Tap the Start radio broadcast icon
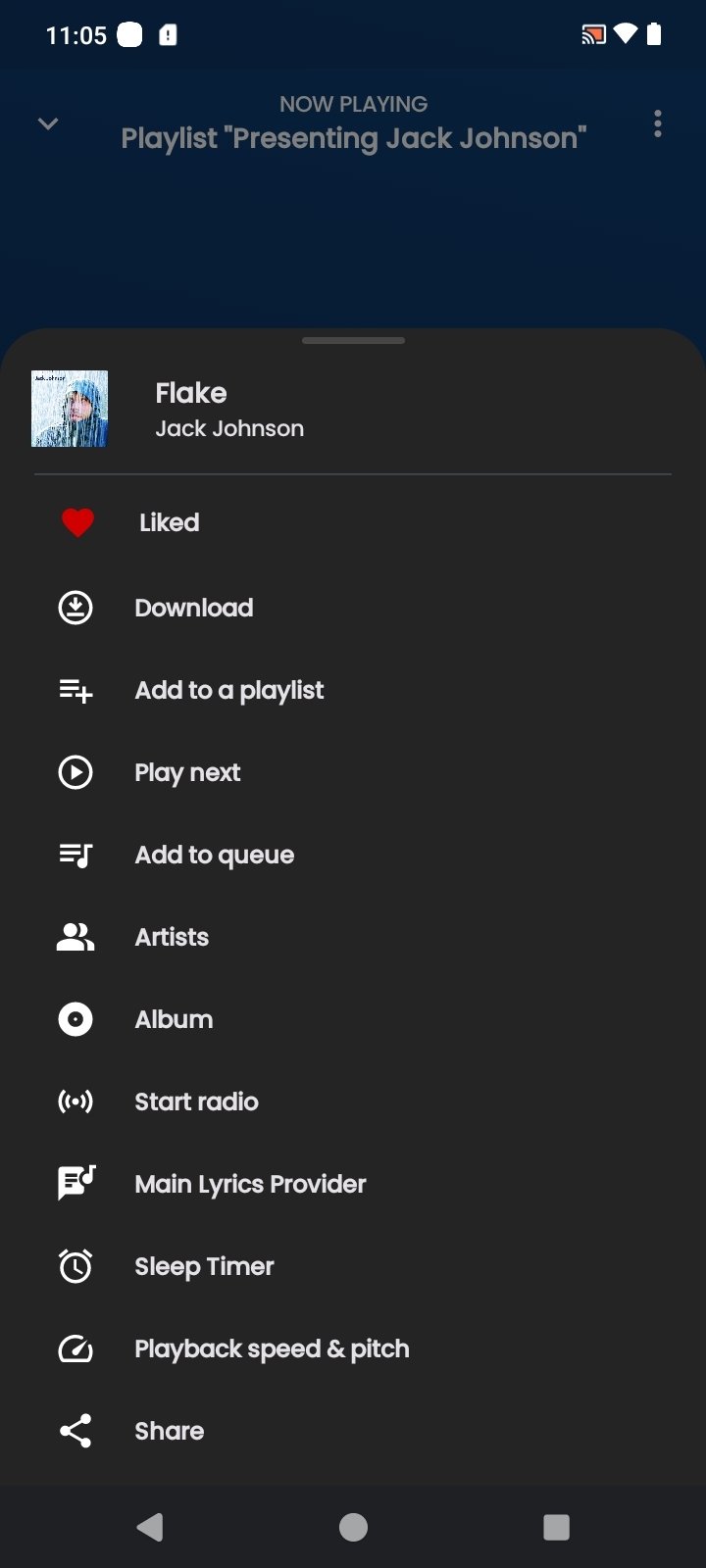Viewport: 706px width, 1568px height. [76, 1102]
